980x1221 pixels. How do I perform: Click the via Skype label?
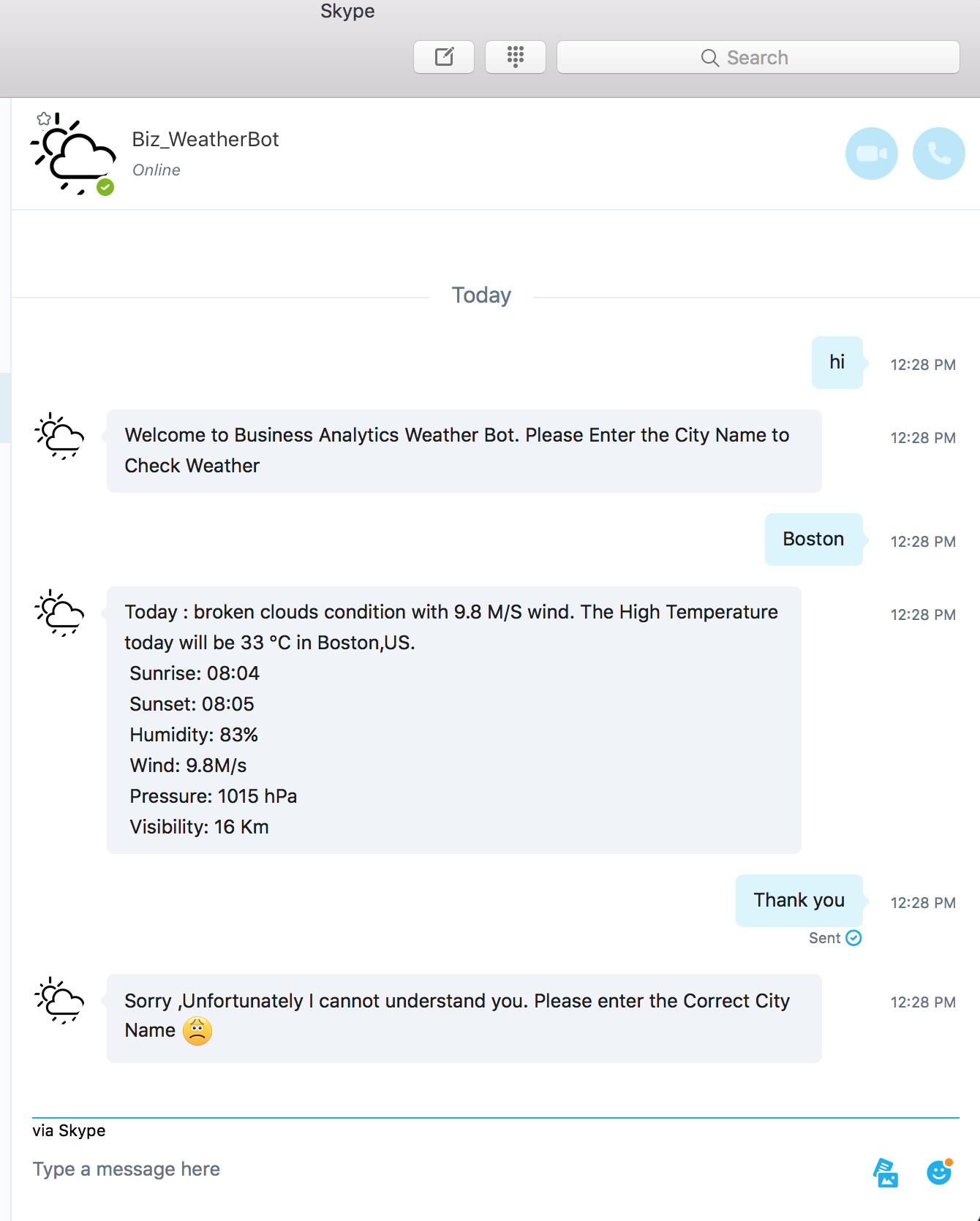pos(68,1130)
